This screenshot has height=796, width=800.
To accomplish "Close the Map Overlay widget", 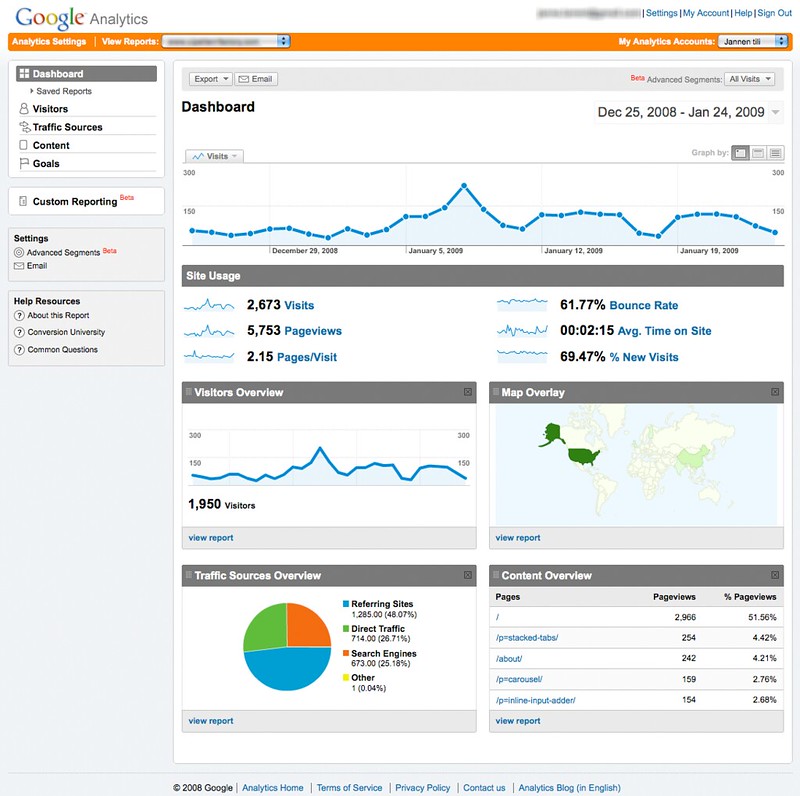I will click(x=775, y=393).
